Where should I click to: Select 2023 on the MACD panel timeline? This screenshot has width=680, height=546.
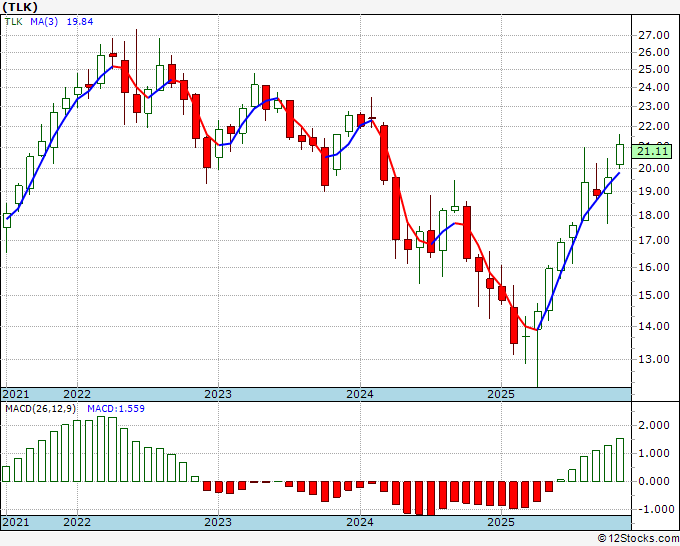[x=218, y=522]
